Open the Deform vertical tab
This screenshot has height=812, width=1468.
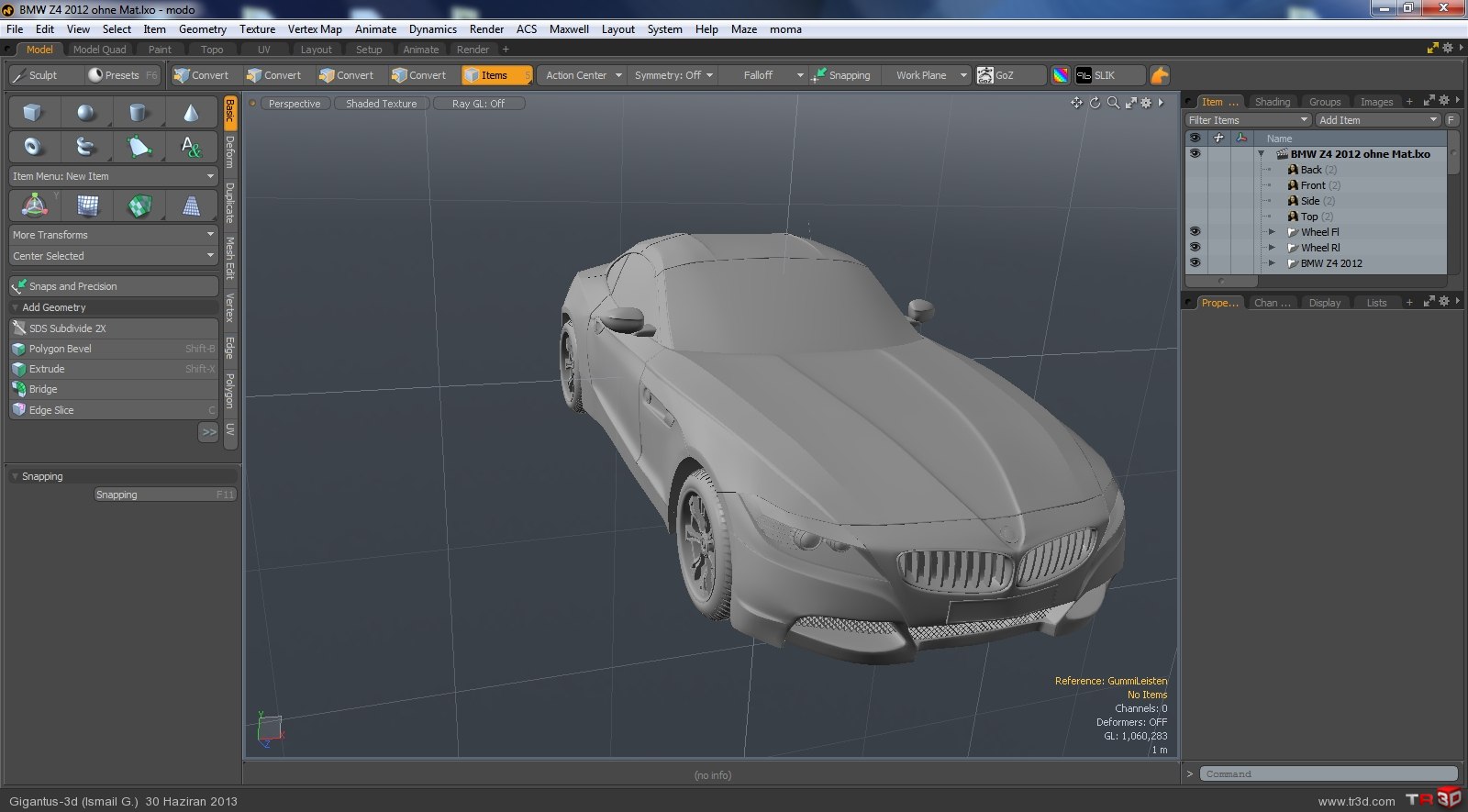click(229, 151)
